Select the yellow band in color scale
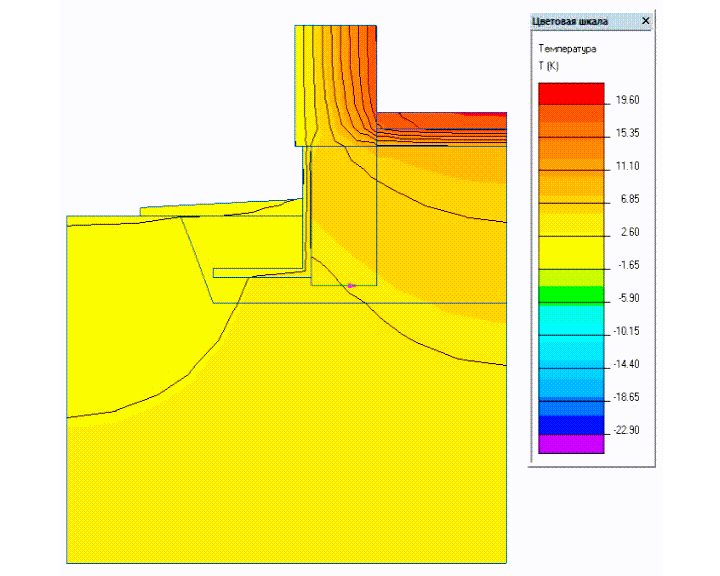 point(571,250)
